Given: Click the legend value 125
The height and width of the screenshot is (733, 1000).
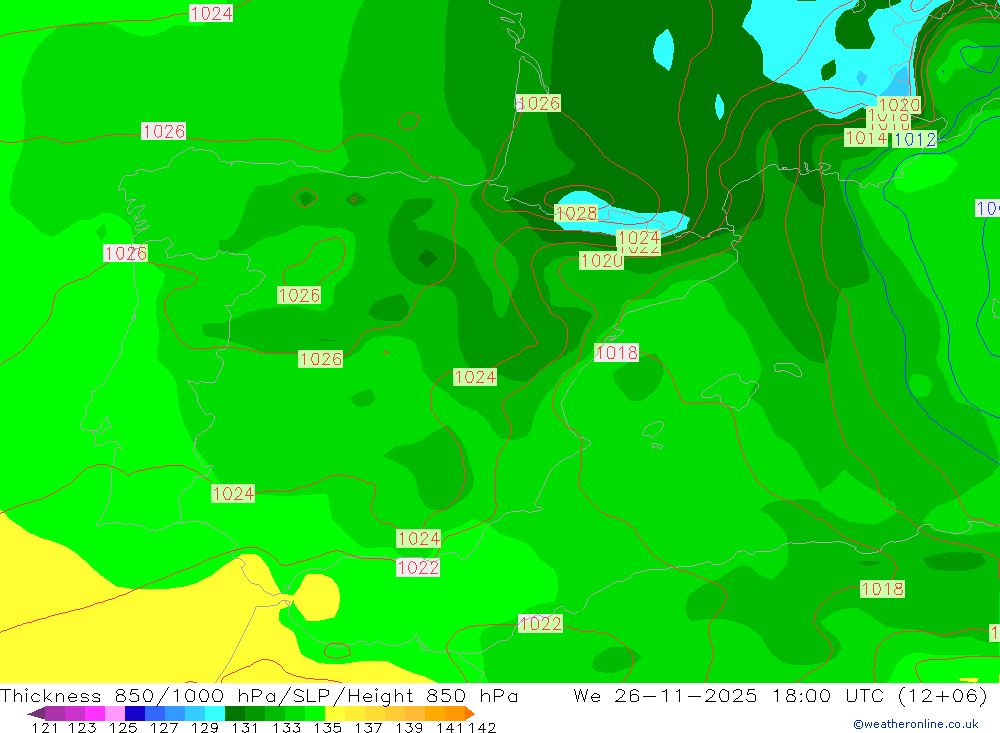Looking at the screenshot, I should point(123,727).
